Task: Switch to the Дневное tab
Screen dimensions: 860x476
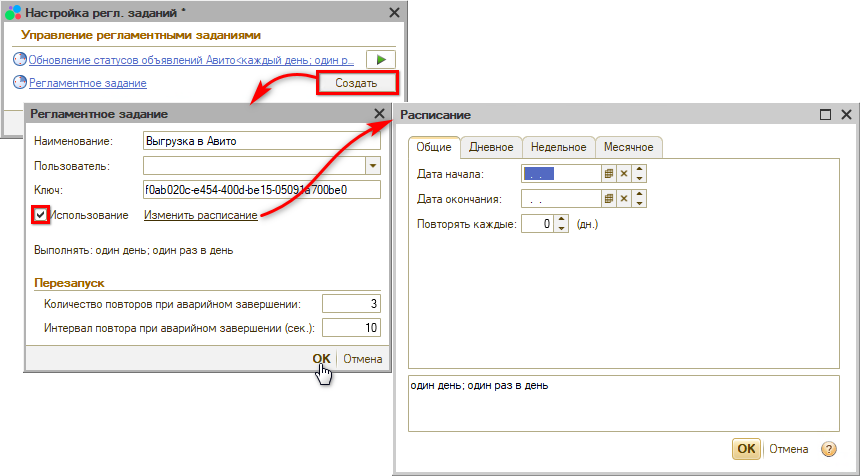Action: point(491,147)
